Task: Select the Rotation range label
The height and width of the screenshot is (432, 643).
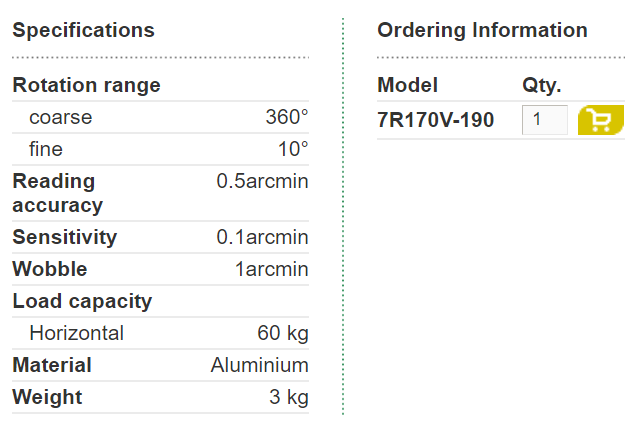Action: (x=87, y=85)
